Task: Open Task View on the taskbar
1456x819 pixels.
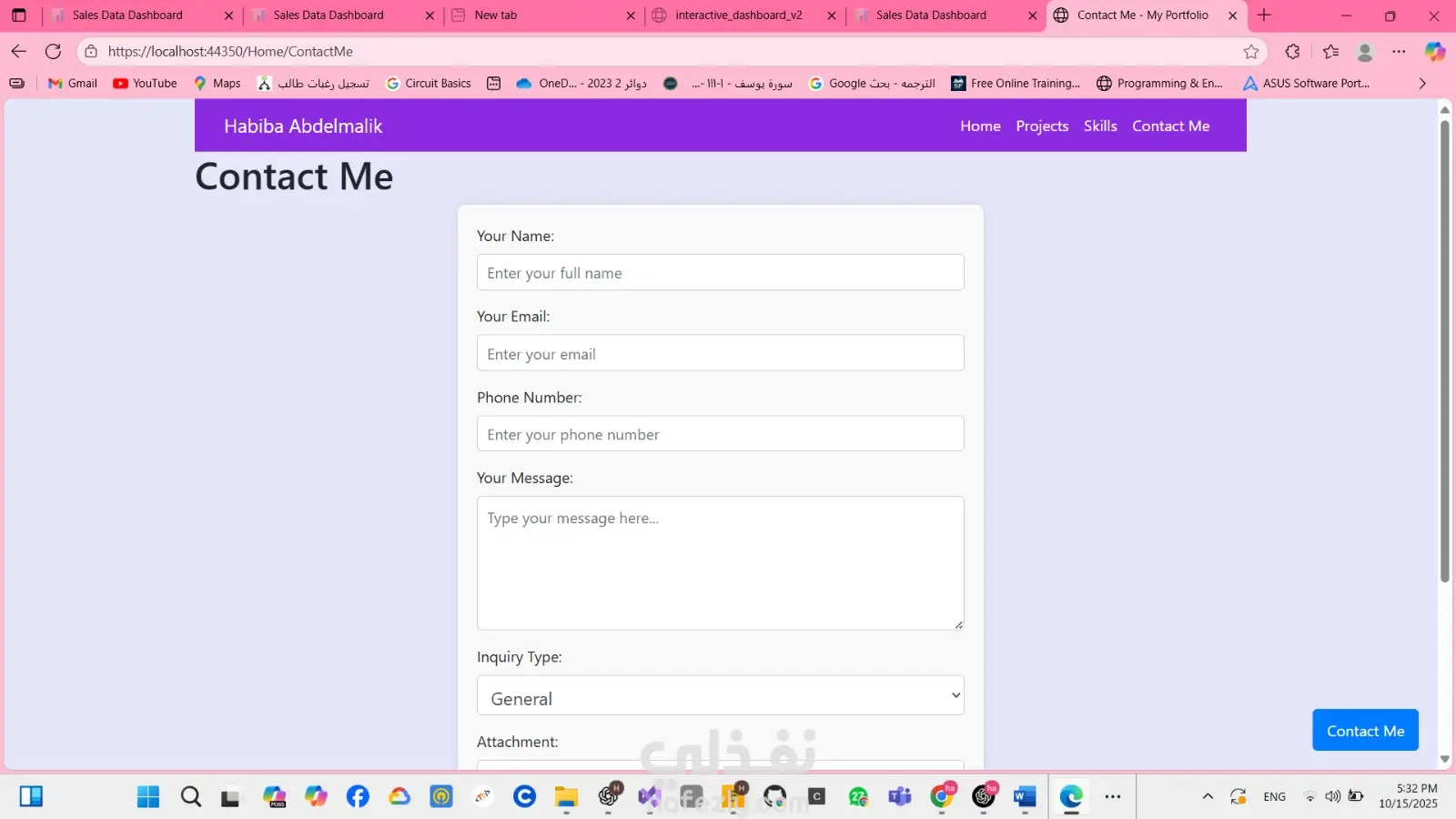Action: (x=231, y=797)
